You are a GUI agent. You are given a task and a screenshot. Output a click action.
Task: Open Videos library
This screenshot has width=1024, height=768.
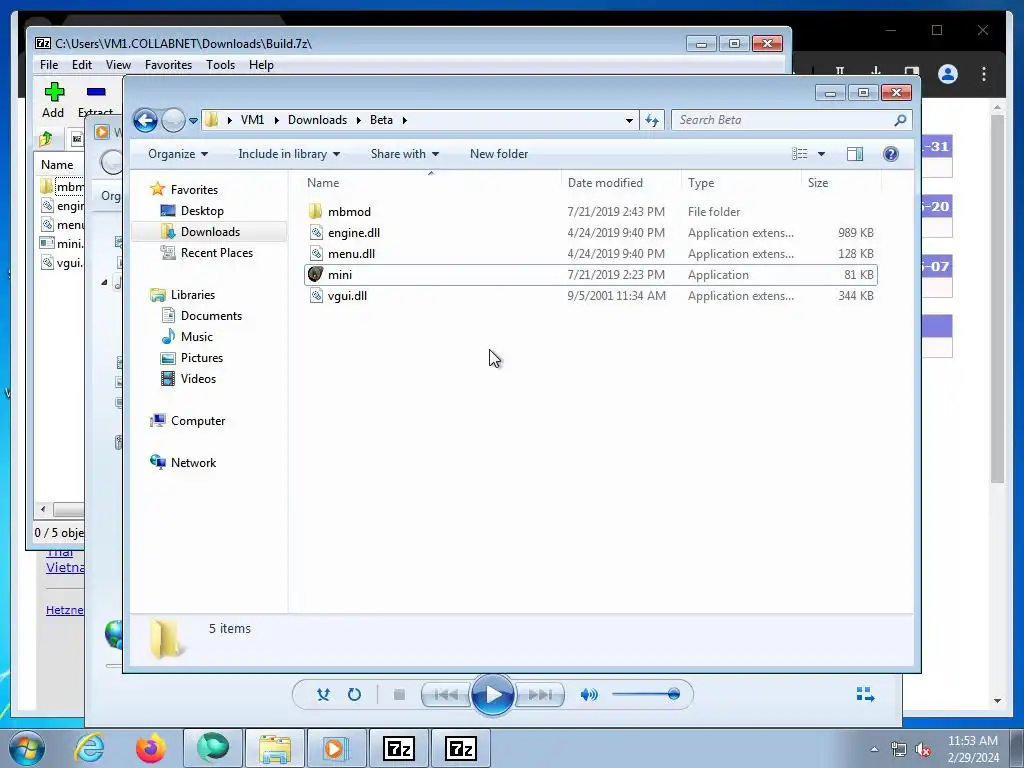click(x=198, y=379)
